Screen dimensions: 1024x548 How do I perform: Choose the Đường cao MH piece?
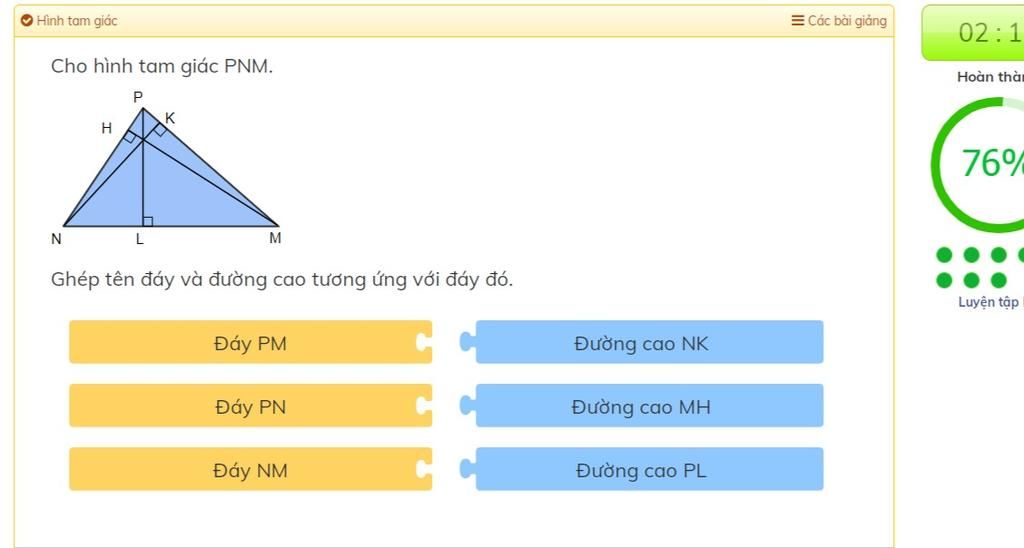642,406
